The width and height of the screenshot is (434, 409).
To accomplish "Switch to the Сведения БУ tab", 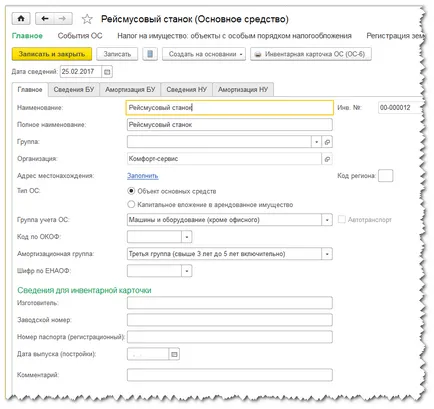I will click(x=74, y=90).
